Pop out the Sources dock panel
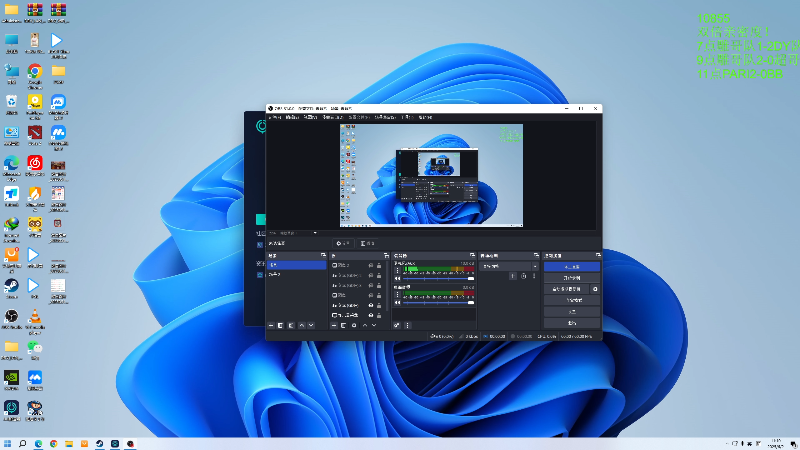The height and width of the screenshot is (450, 800). tap(386, 255)
